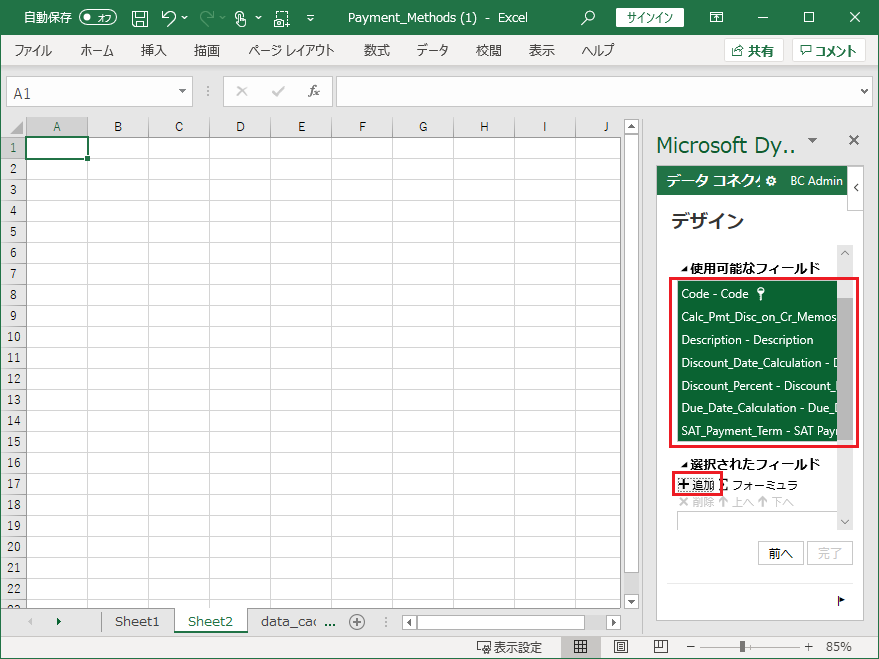Click inside the formula bar input

click(597, 91)
